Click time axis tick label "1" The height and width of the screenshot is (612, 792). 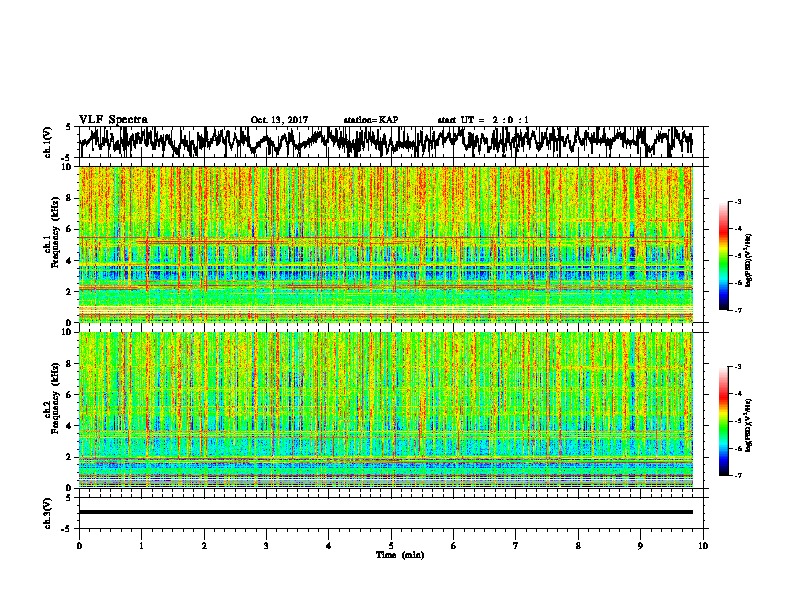[141, 546]
